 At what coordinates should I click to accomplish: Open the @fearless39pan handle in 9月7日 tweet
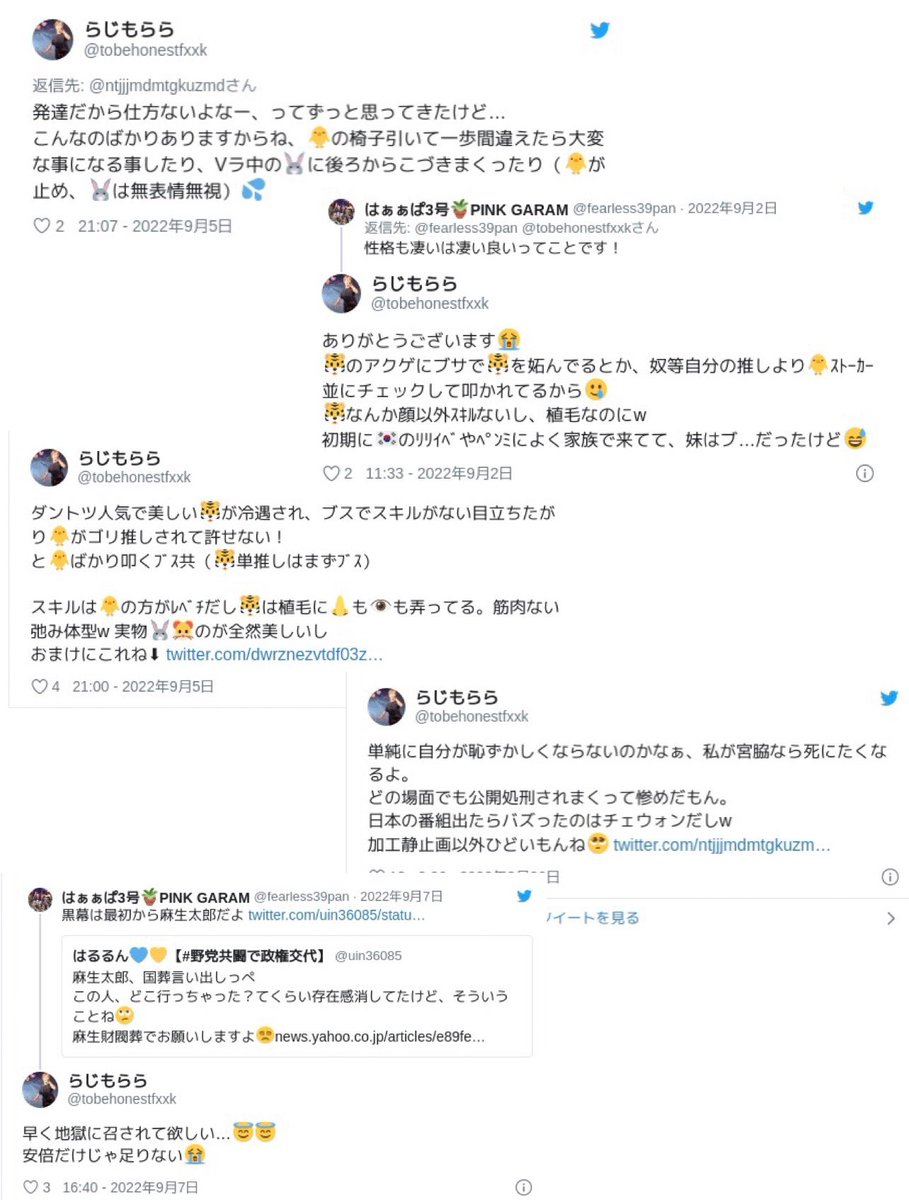point(301,895)
